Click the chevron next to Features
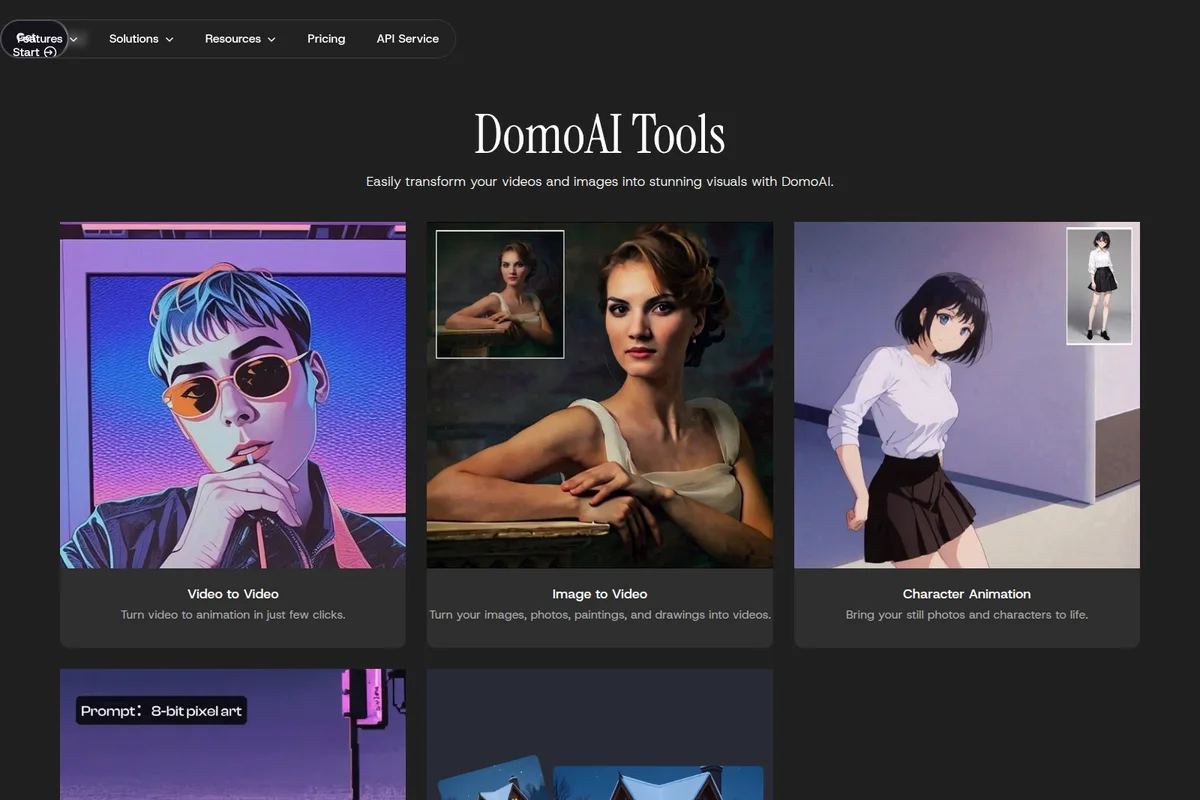 tap(73, 39)
